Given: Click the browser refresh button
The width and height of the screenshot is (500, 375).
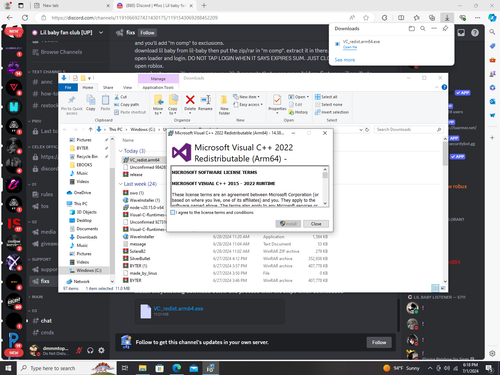Looking at the screenshot, I should coord(25,18).
